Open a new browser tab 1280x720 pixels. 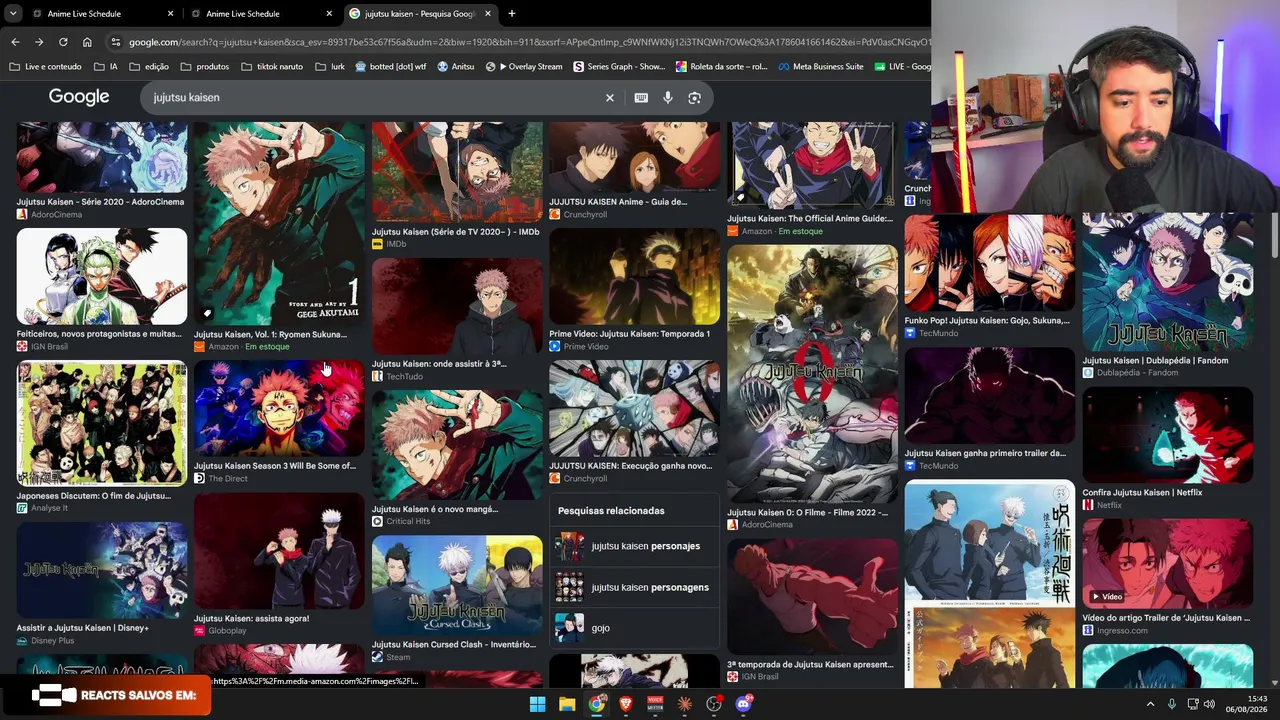512,14
